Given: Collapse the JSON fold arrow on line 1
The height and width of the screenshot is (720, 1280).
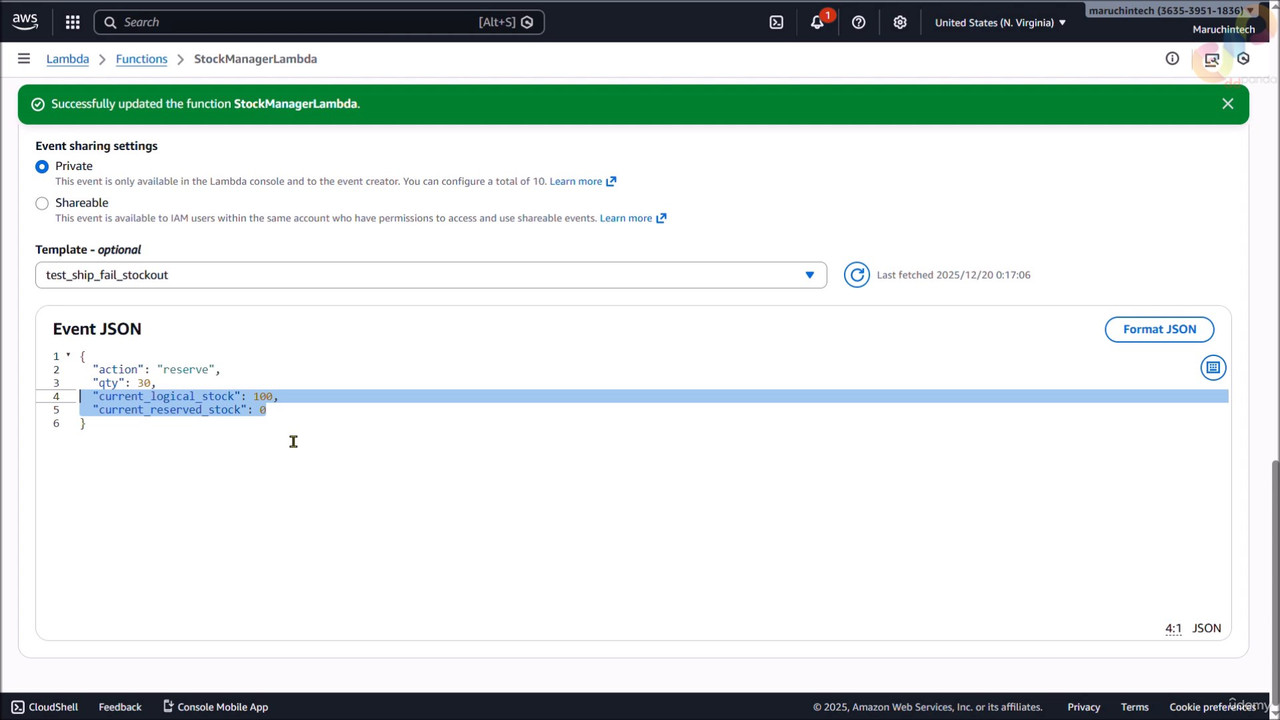Looking at the screenshot, I should coord(68,356).
